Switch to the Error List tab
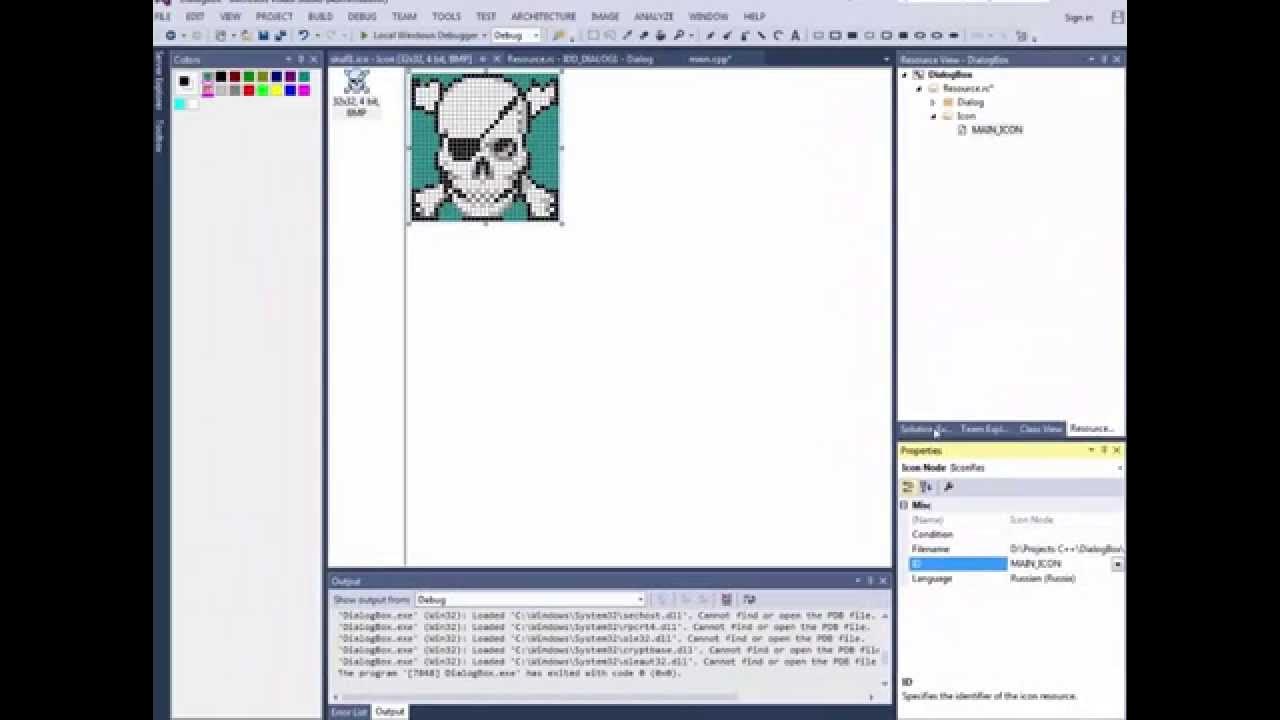The image size is (1280, 720). 349,712
